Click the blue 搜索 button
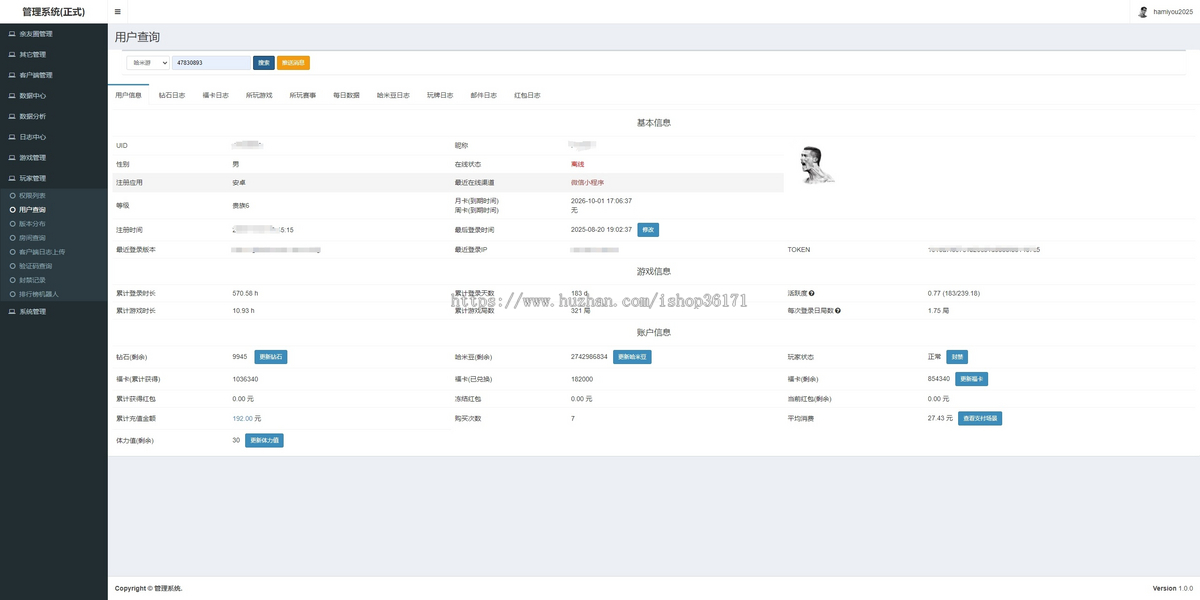The image size is (1200, 600). click(264, 62)
